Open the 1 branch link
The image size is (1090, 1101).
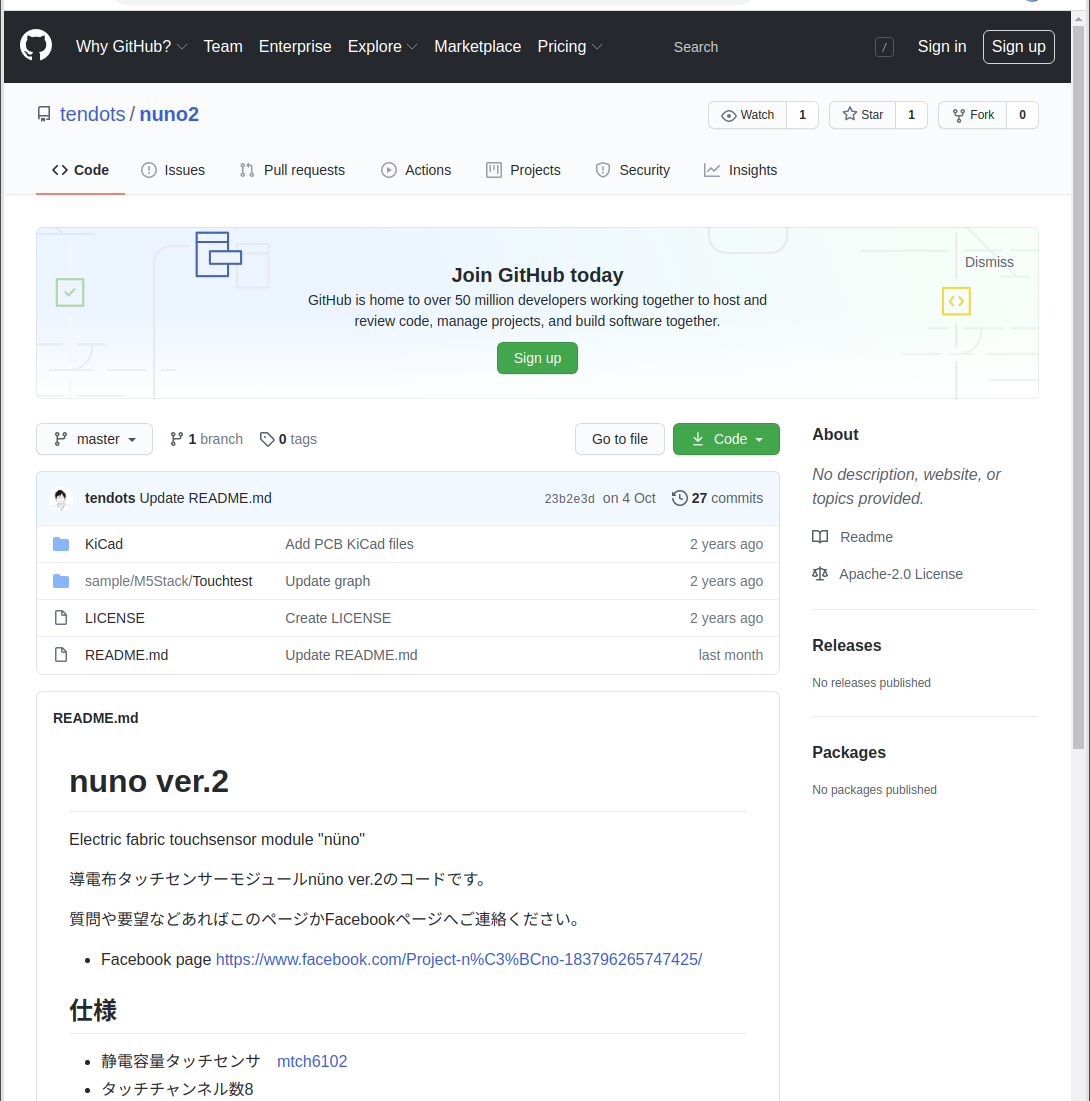[206, 440]
